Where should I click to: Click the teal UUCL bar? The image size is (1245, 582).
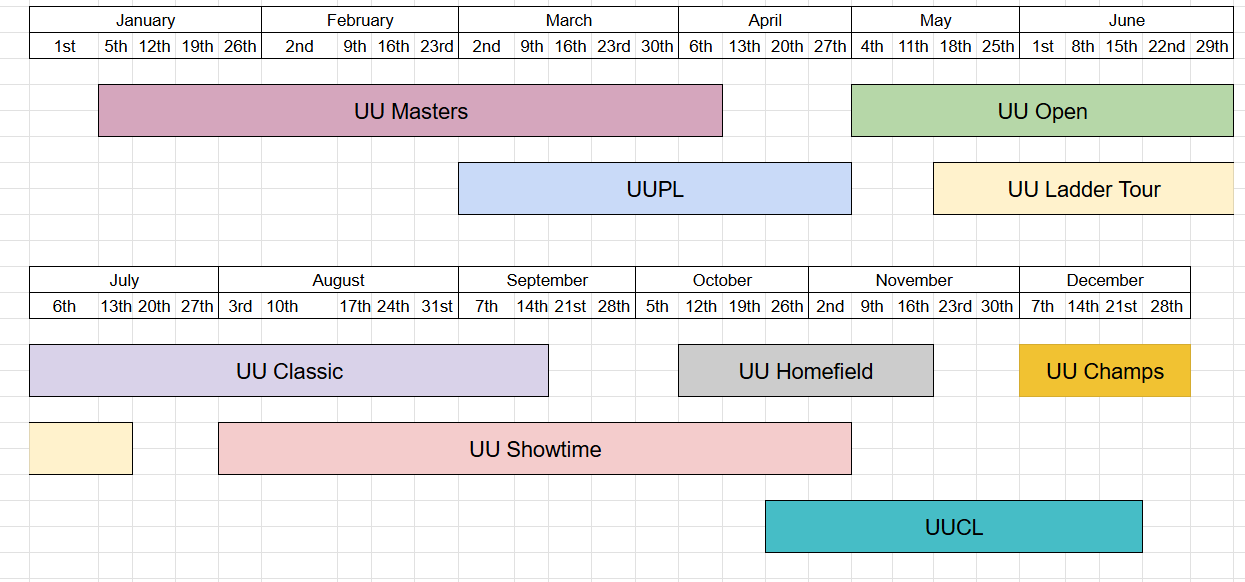tap(953, 527)
